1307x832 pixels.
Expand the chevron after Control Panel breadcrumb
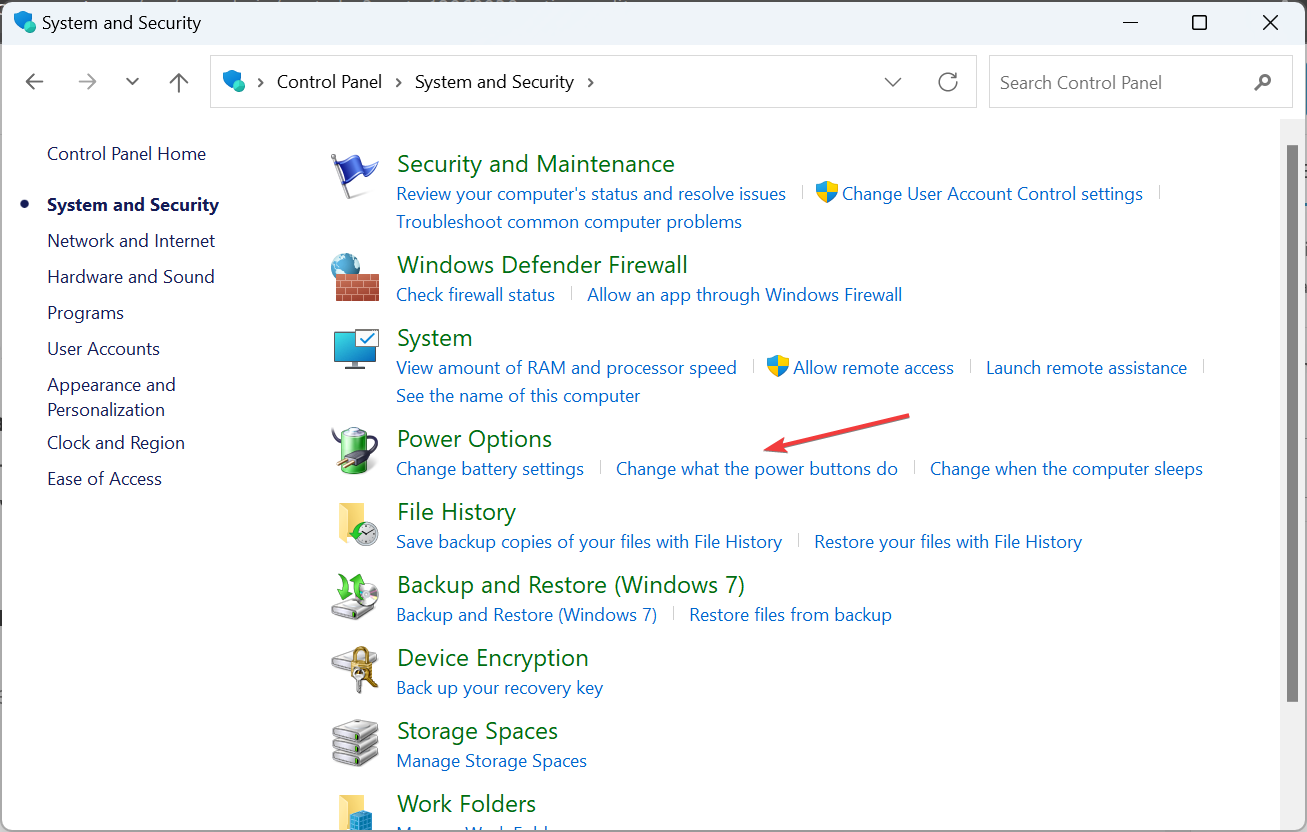(400, 82)
